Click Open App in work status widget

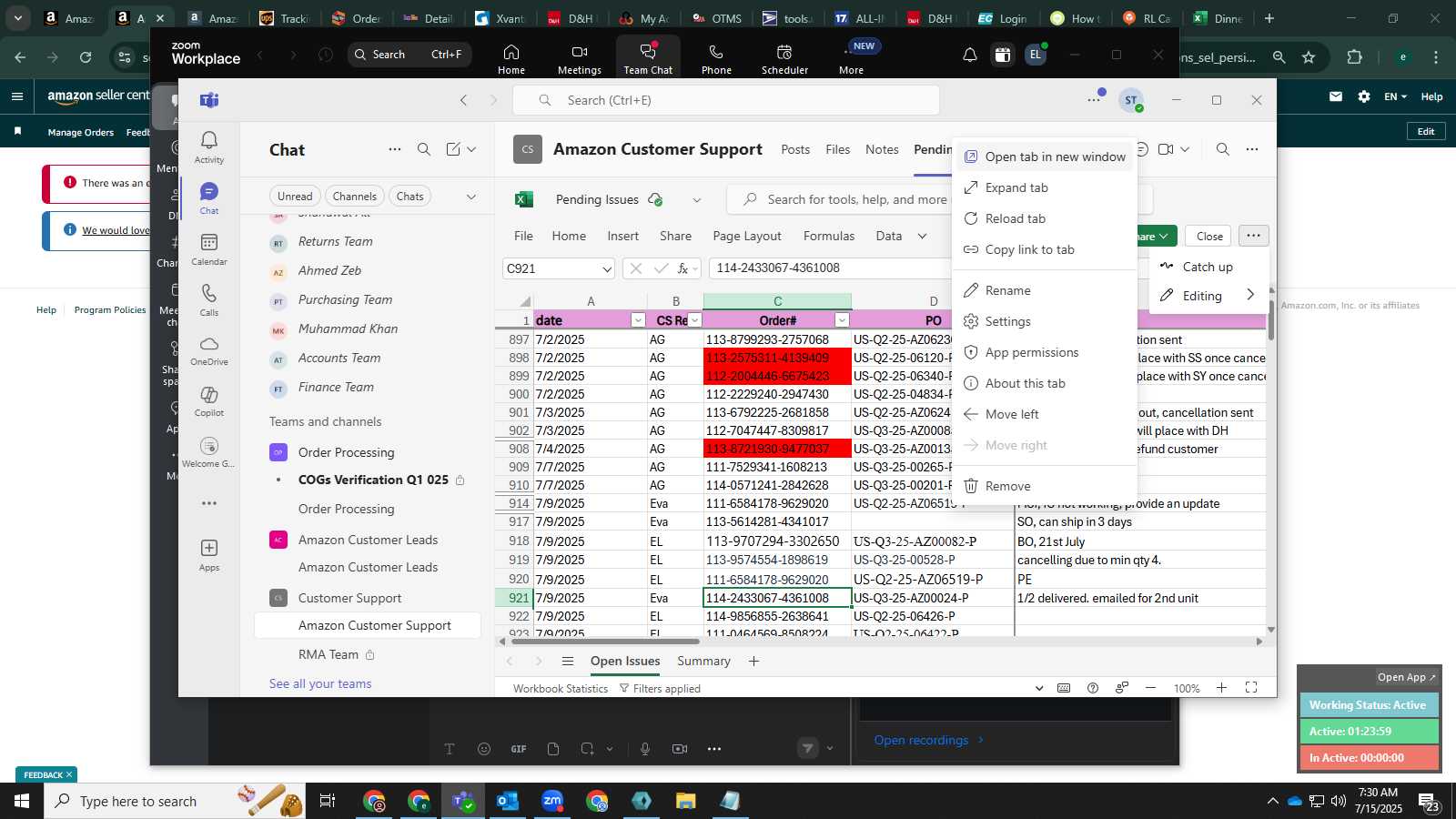coord(1406,677)
